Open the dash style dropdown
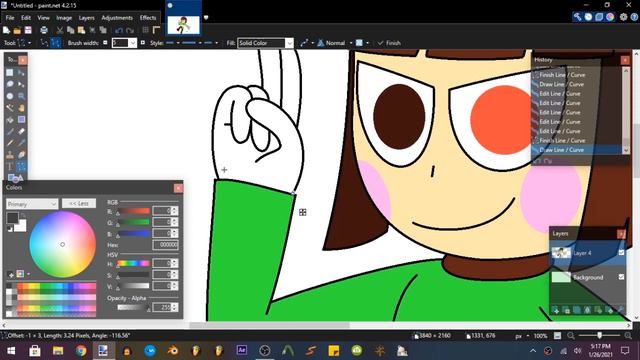This screenshot has width=640, height=360. tap(192, 43)
